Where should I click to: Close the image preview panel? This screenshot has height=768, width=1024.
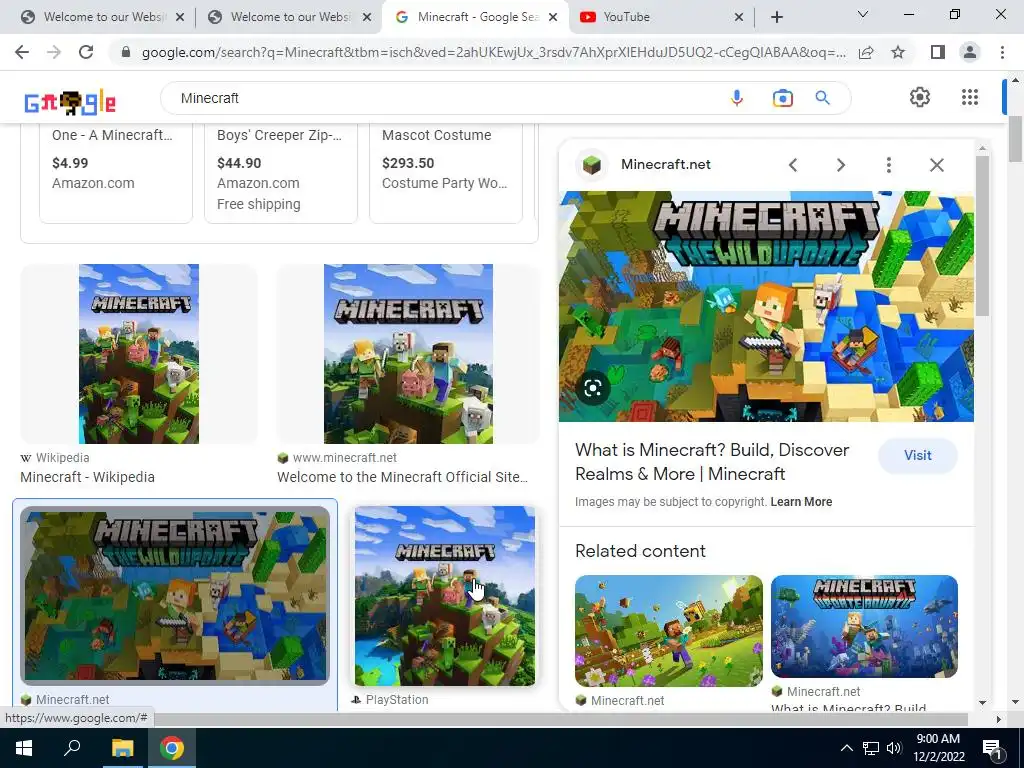[x=936, y=165]
